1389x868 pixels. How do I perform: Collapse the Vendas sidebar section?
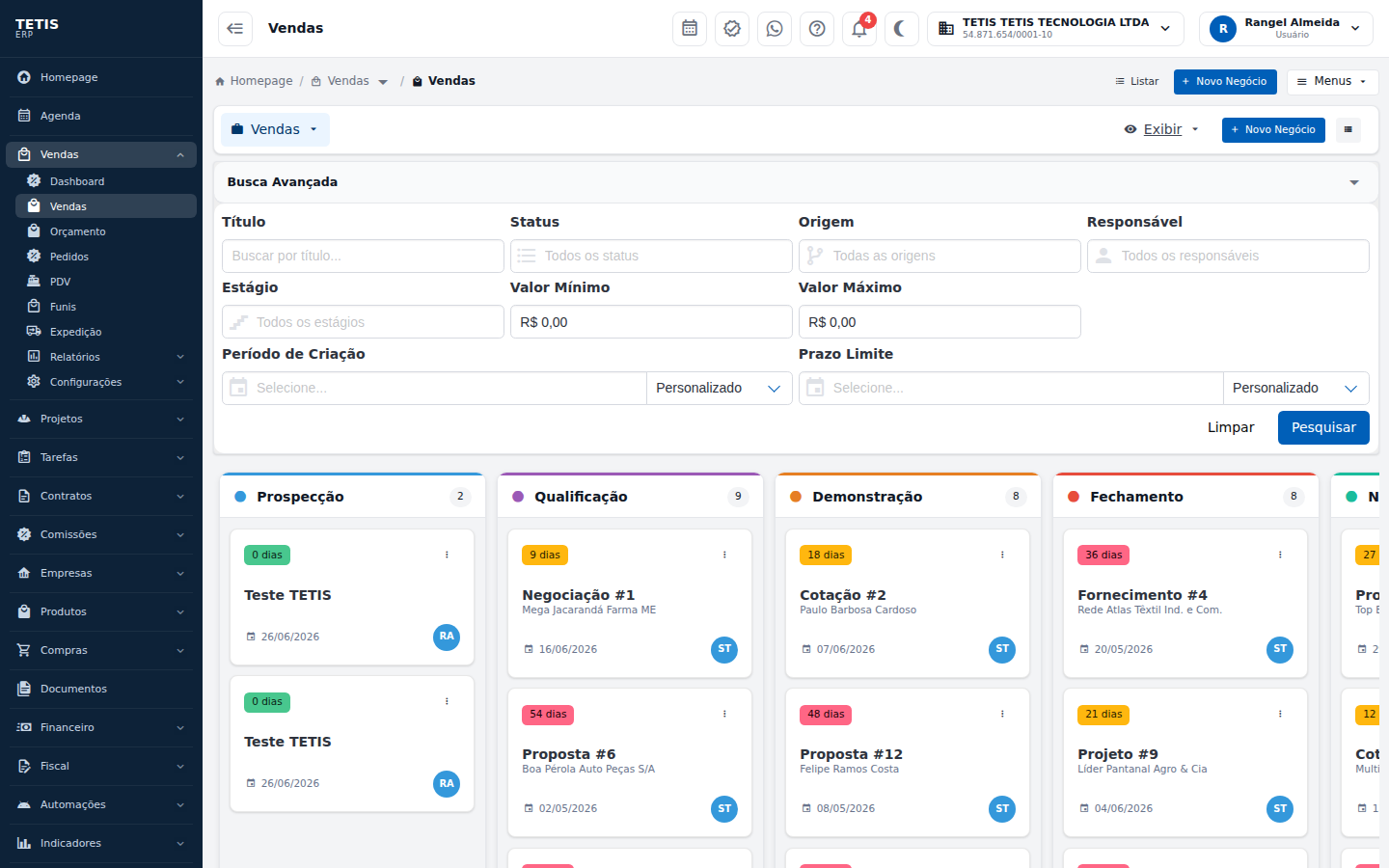(x=101, y=154)
